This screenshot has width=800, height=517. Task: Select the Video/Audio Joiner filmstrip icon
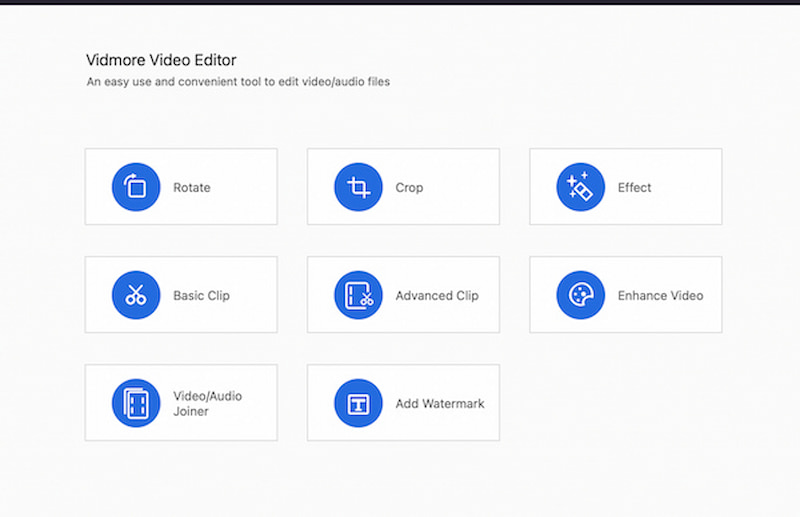(136, 403)
